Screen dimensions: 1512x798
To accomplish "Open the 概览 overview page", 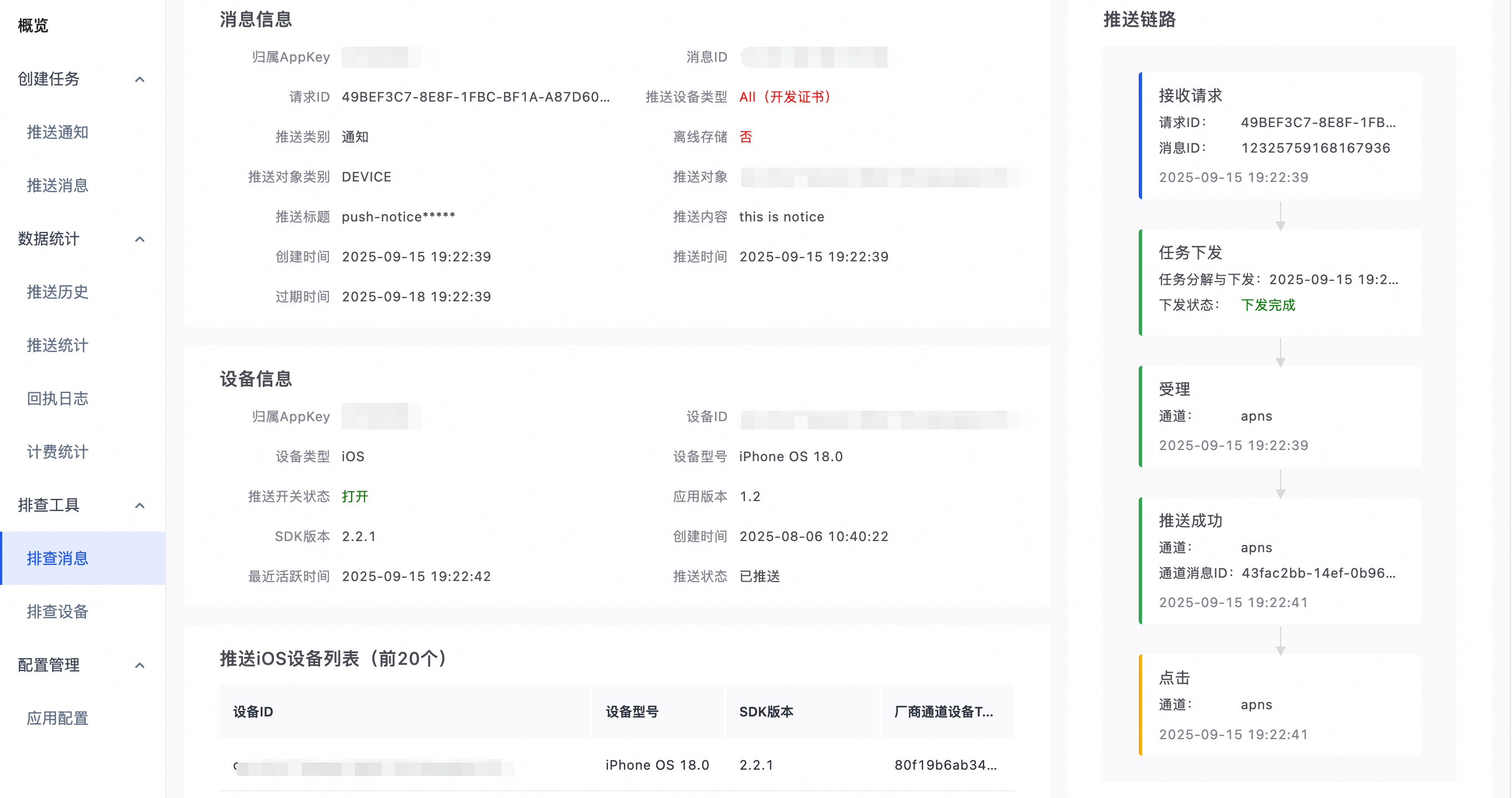I will point(33,26).
